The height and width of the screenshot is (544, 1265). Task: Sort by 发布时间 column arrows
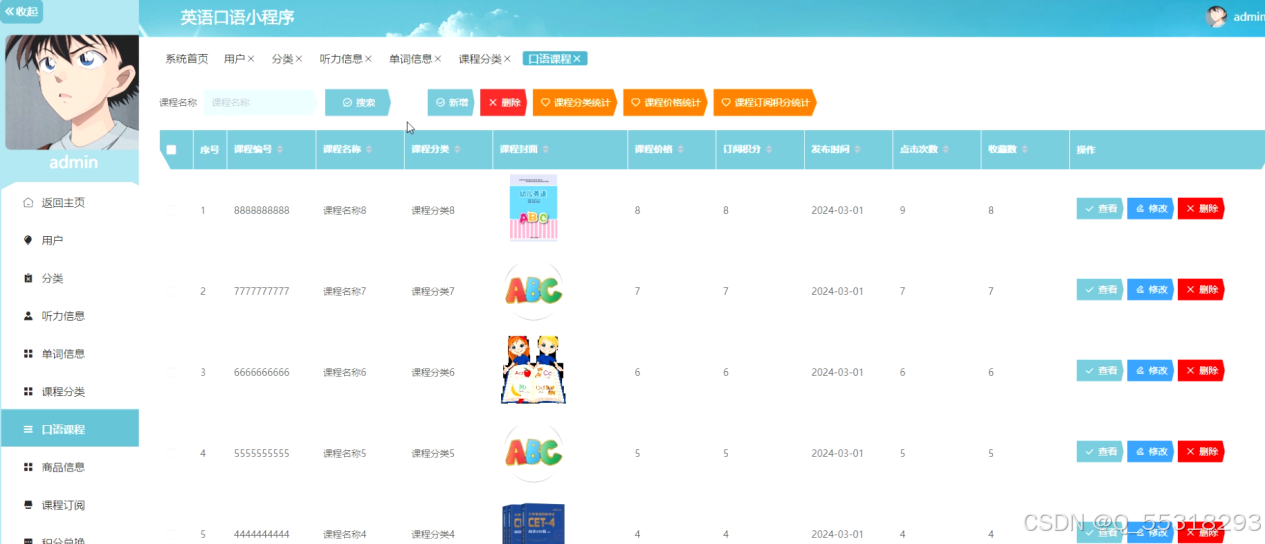[858, 150]
